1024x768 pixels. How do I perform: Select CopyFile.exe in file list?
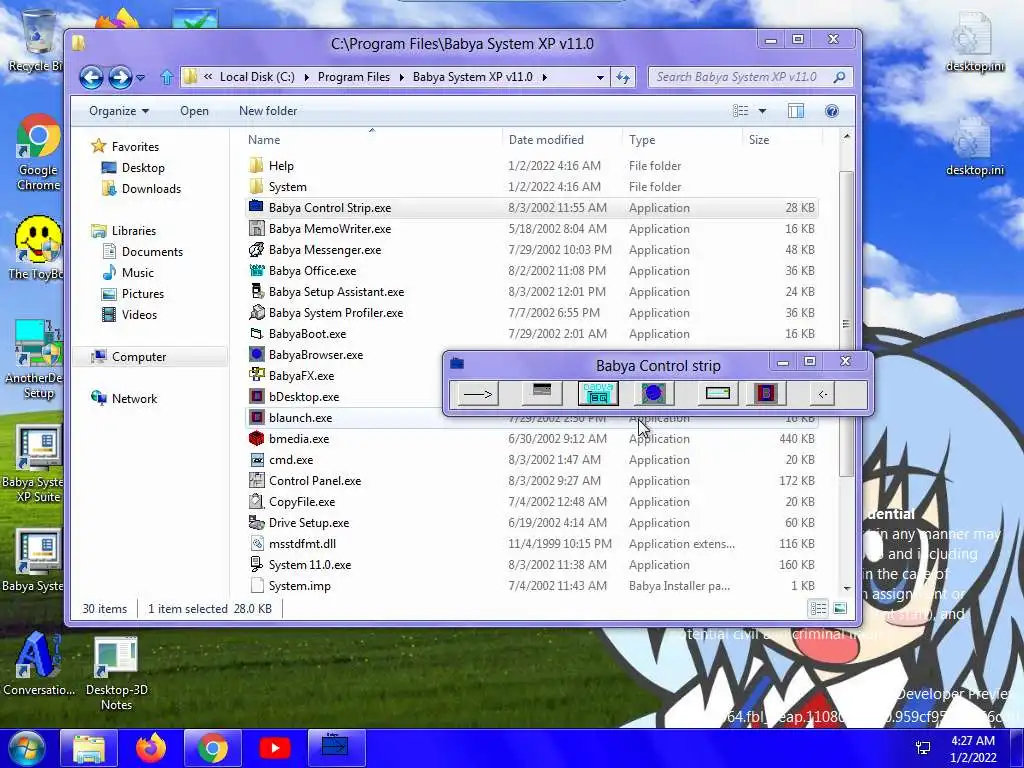532,502
